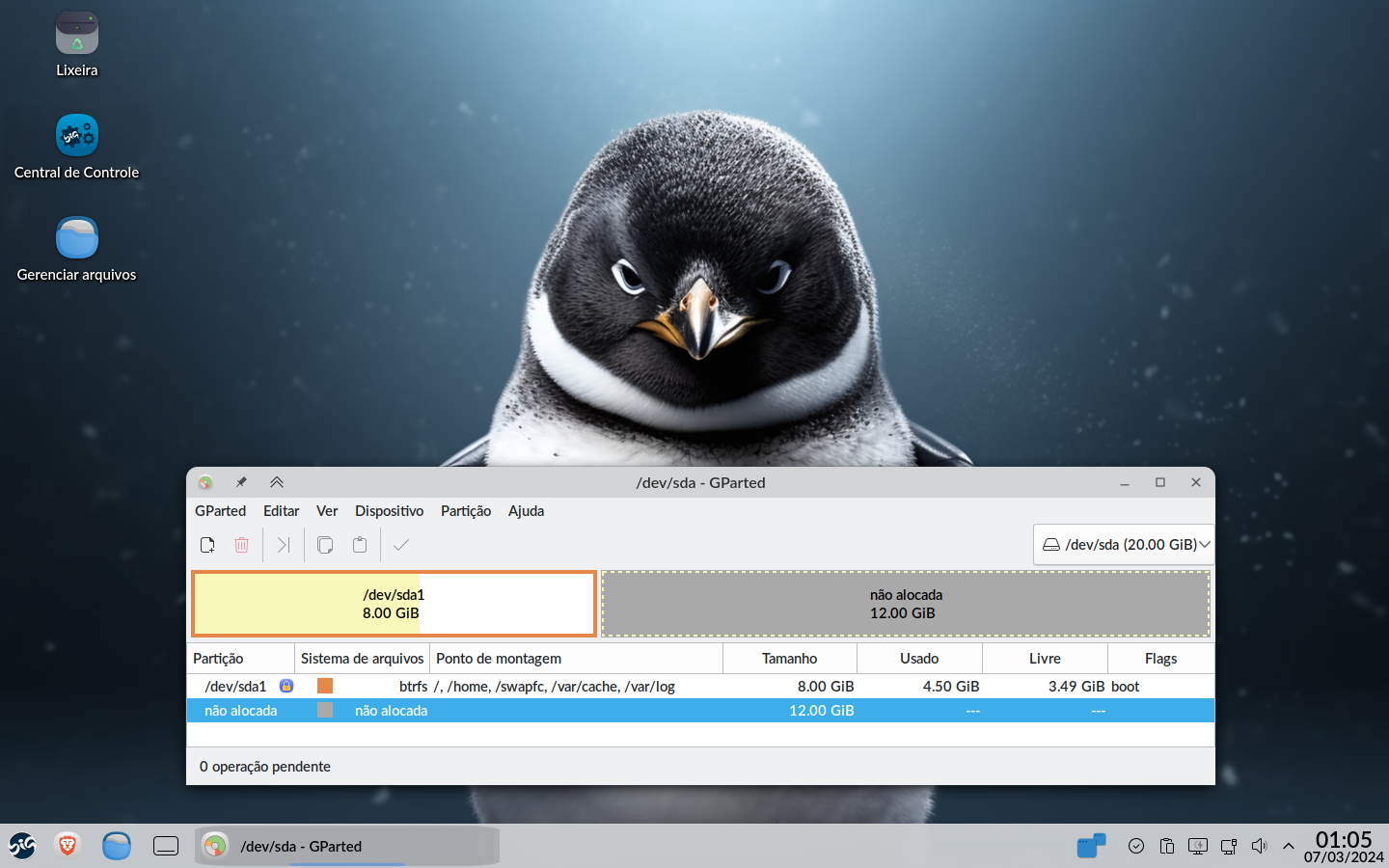1389x868 pixels.
Task: Open the Editar menu
Action: 282,511
